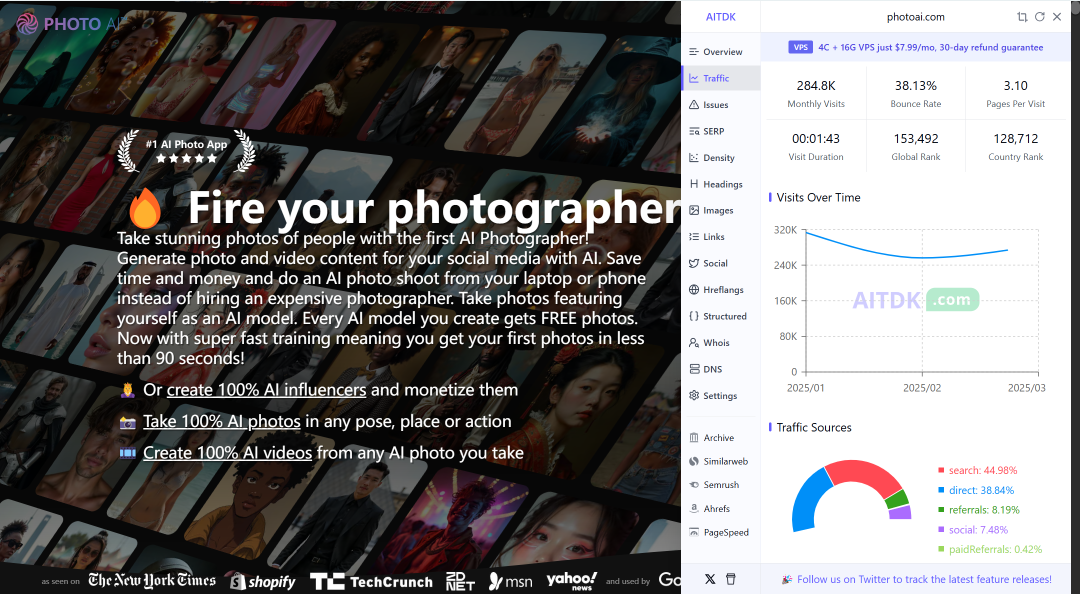
Task: Click the 3.10 Pages Per Visit value
Action: pos(1015,85)
